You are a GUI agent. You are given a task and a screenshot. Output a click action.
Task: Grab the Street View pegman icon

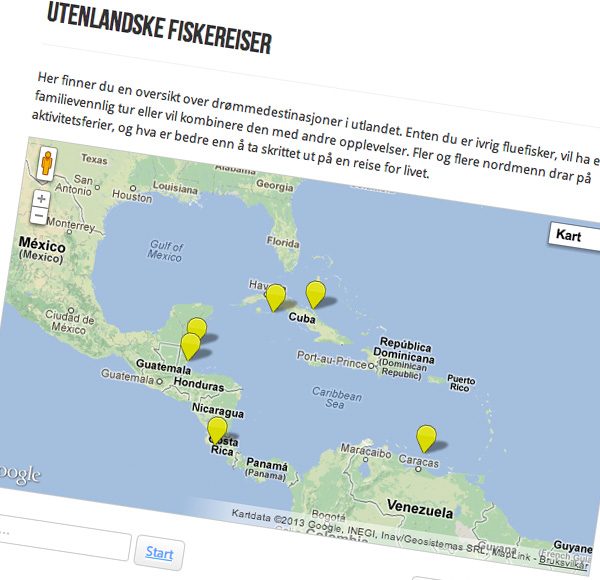pyautogui.click(x=47, y=163)
